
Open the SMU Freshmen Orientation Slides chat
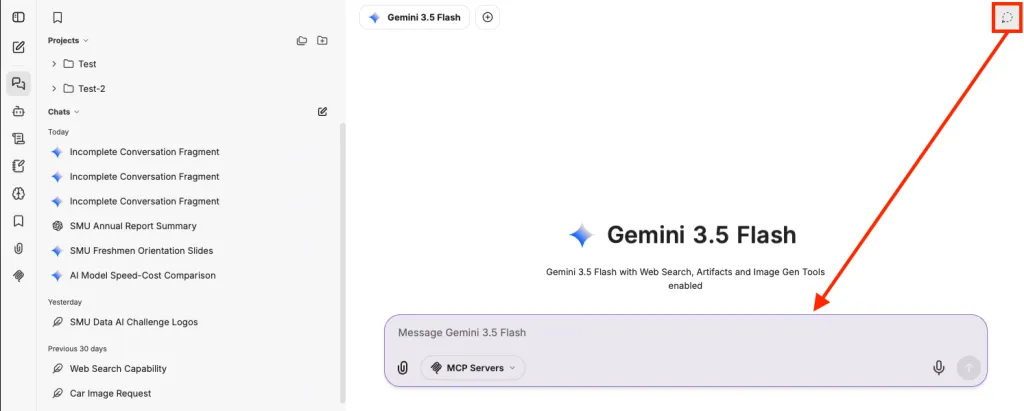click(x=142, y=251)
